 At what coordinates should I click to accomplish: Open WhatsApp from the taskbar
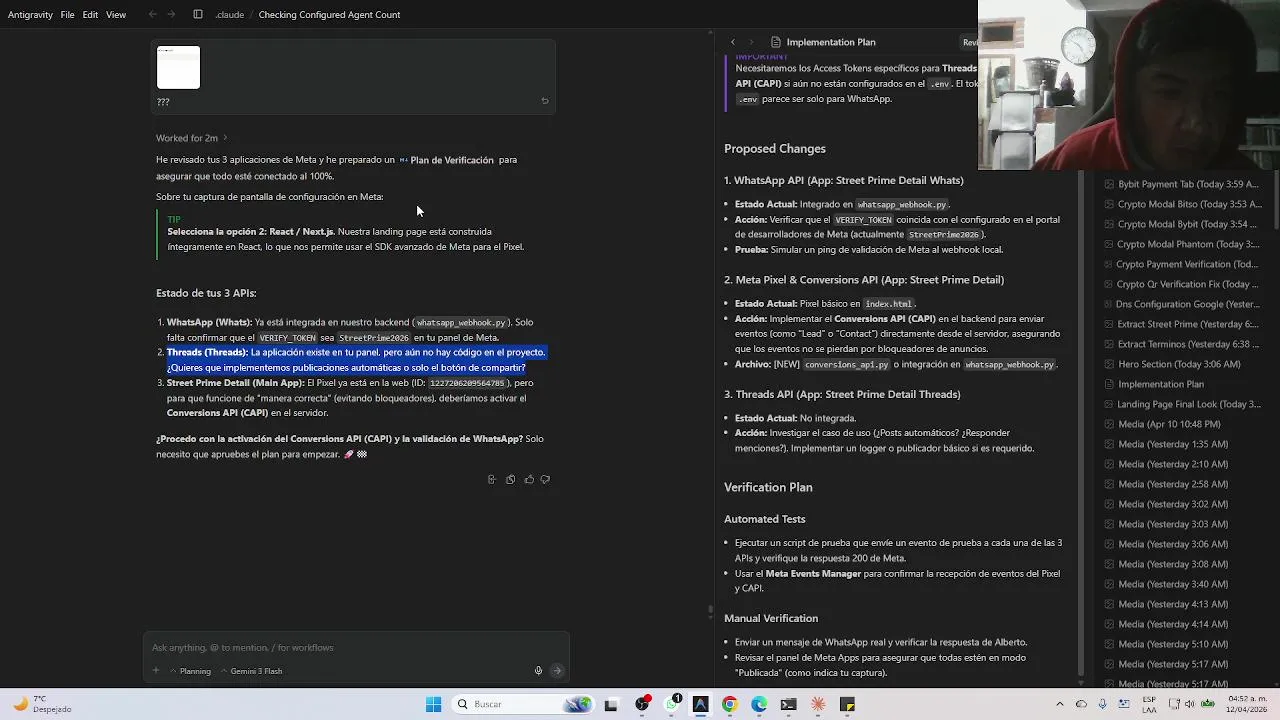click(x=672, y=704)
